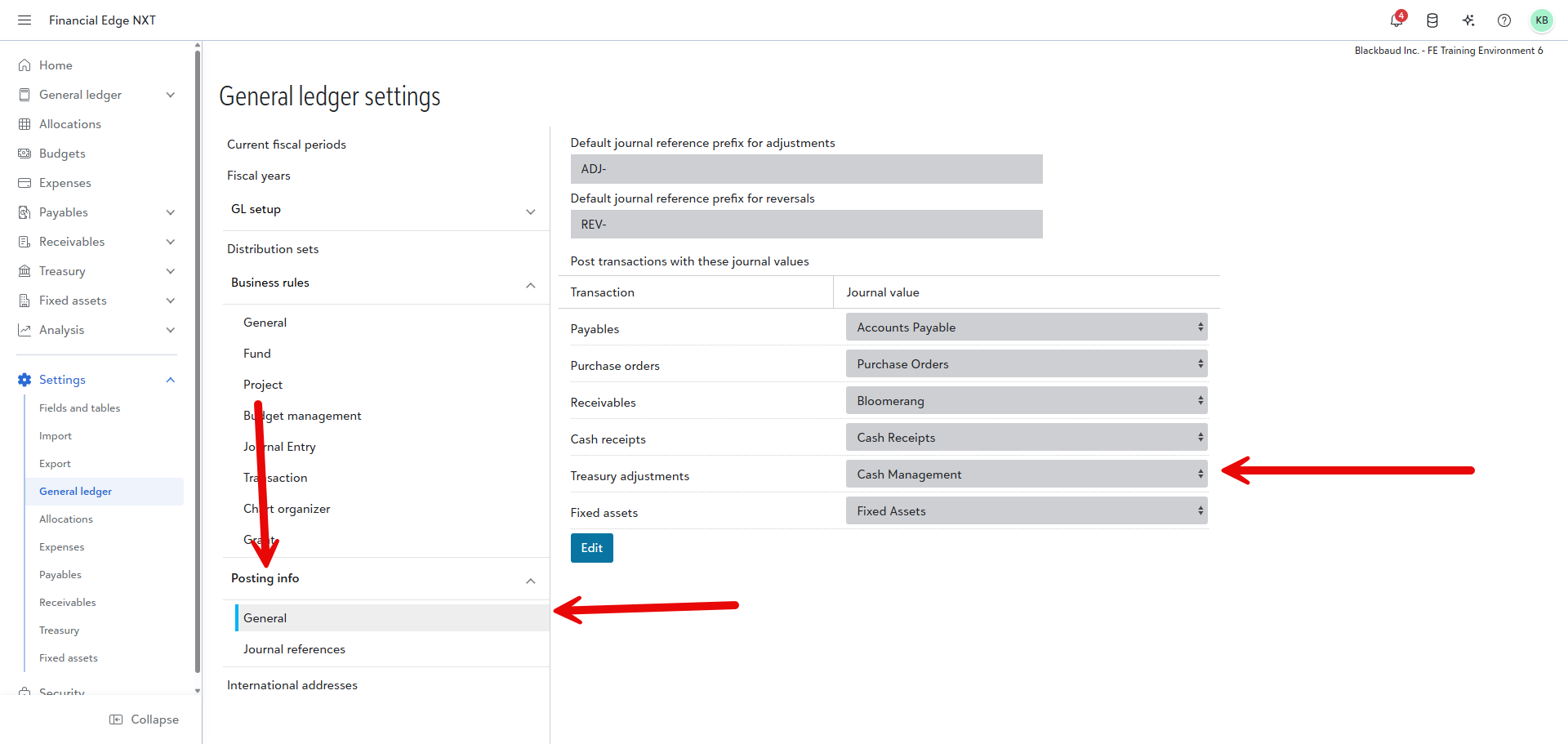Go to the Home page
1568x744 pixels.
click(56, 65)
